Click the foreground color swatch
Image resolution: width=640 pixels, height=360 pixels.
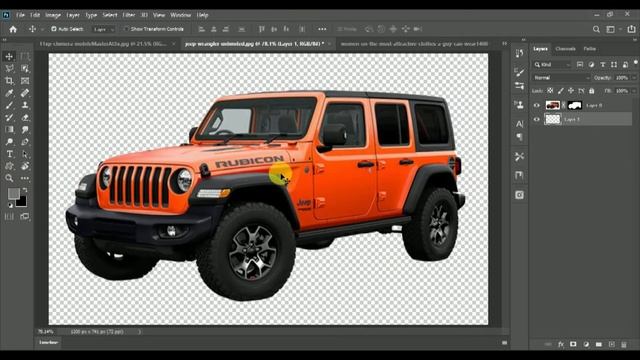point(13,193)
